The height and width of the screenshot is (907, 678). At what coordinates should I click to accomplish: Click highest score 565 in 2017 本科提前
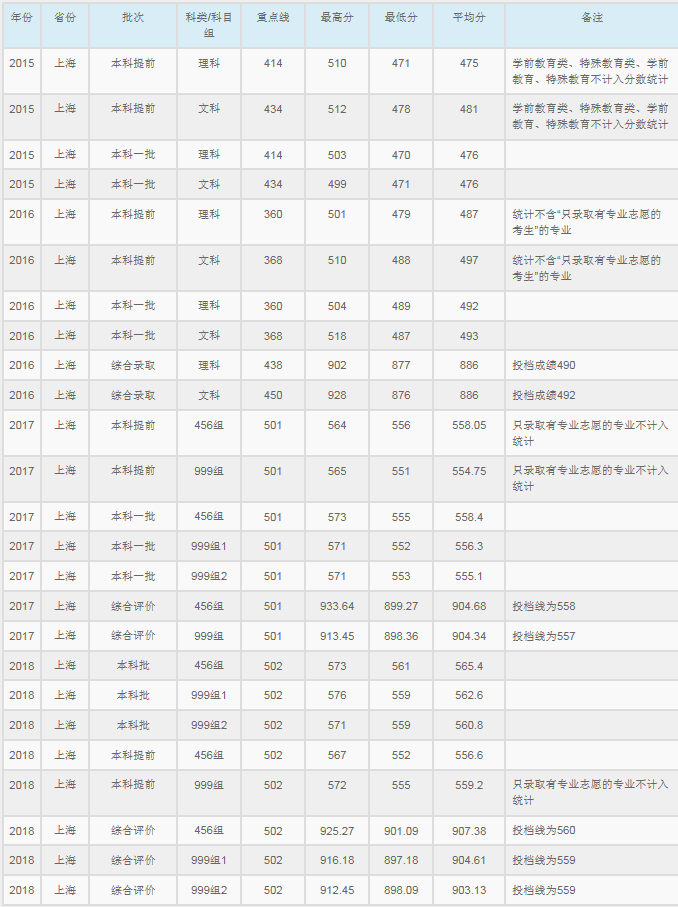point(337,471)
